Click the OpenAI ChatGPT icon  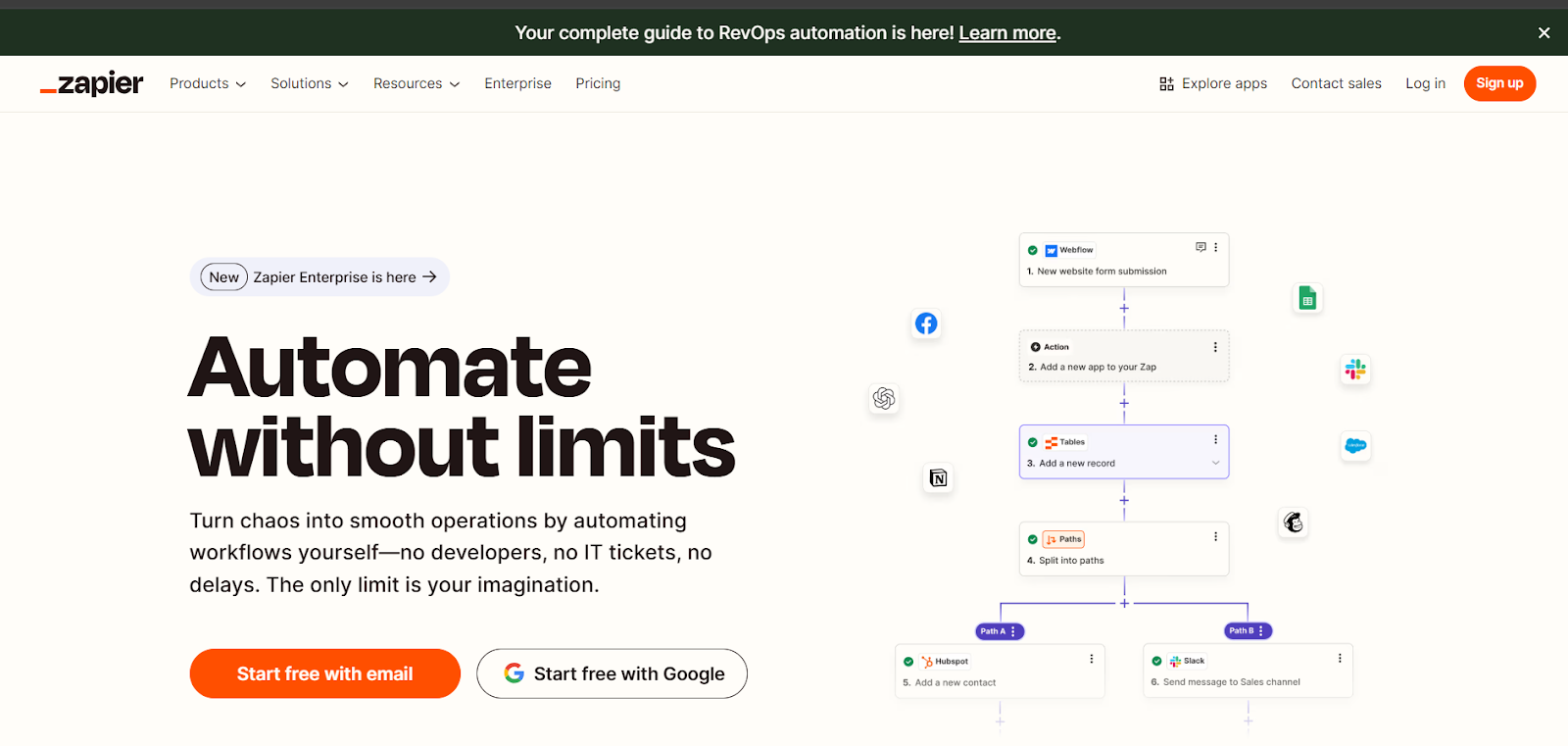(884, 398)
